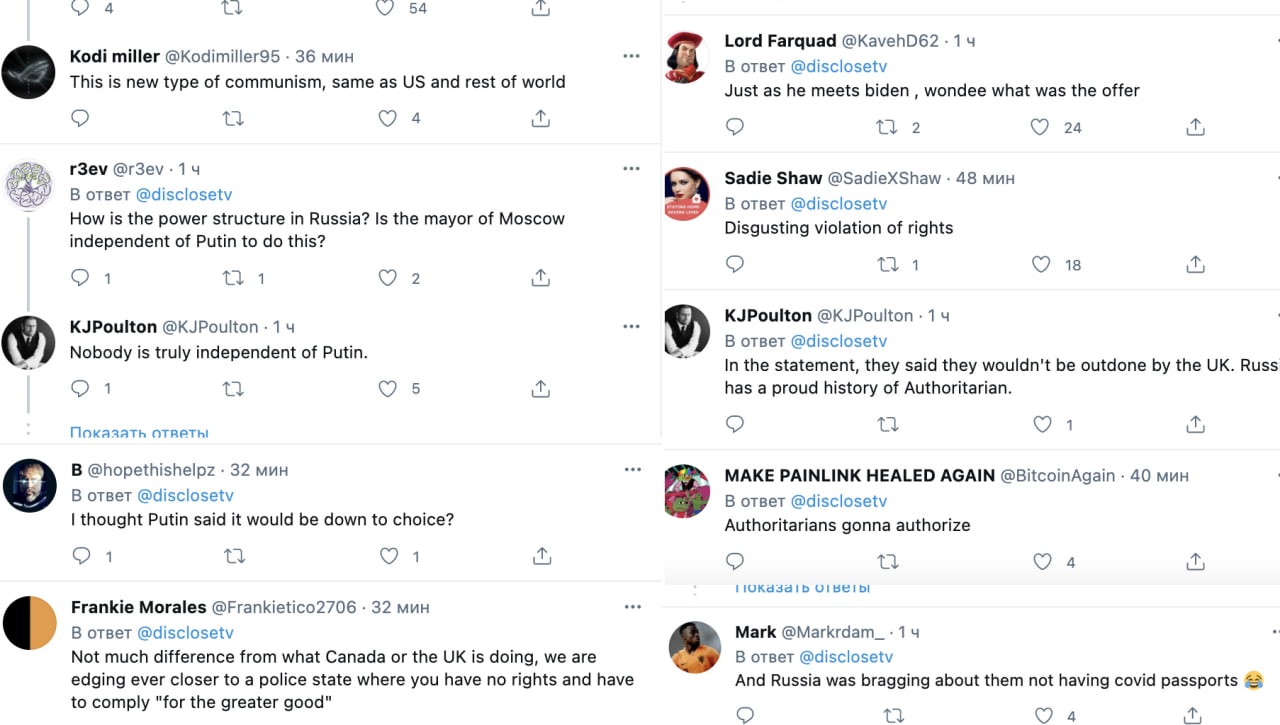The image size is (1280, 725).
Task: Like KJPoulton's 'Nobody is truly independent' tweet
Action: click(x=388, y=388)
